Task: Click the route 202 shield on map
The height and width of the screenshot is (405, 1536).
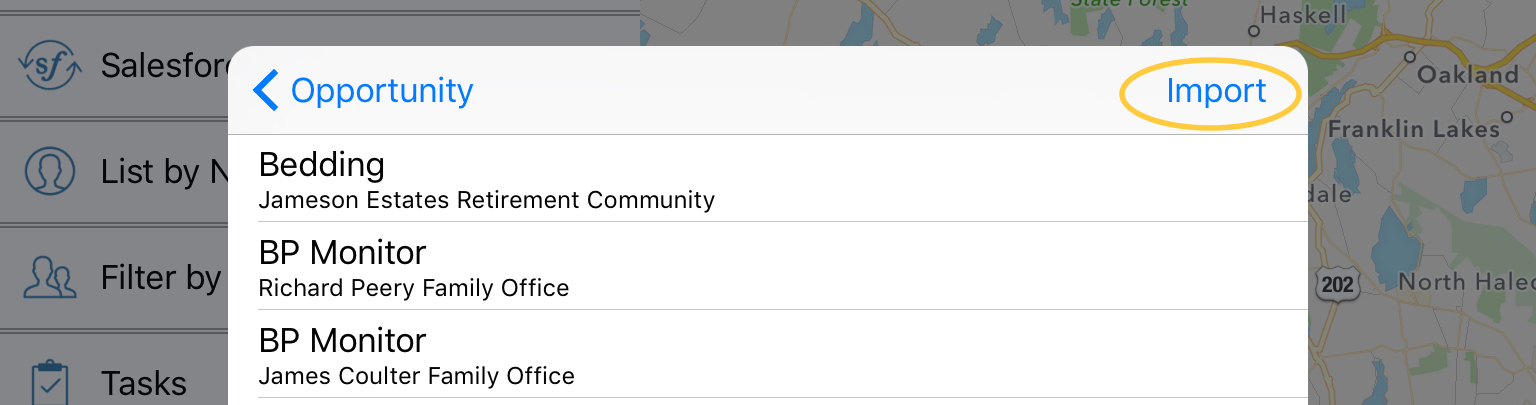Action: click(1337, 283)
